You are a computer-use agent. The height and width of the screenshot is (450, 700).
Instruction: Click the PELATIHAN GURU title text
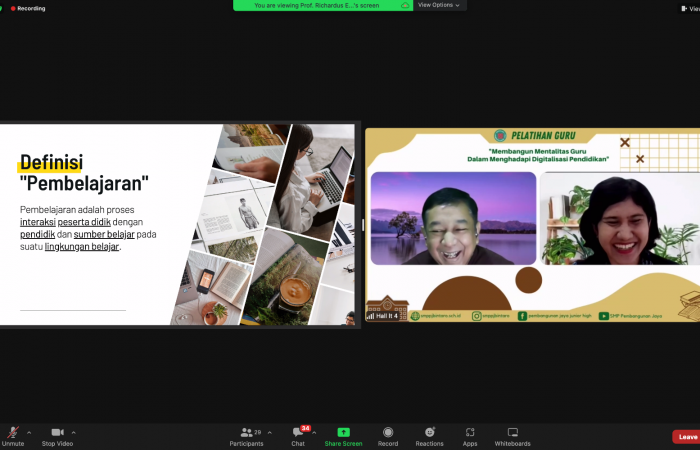click(543, 135)
